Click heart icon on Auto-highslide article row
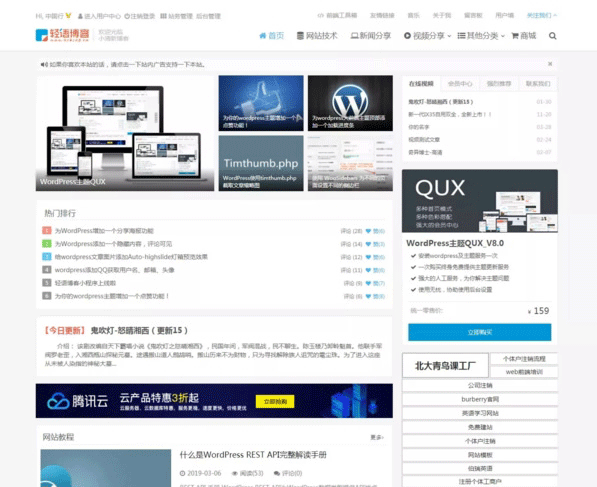Screen dimensions: 597x487 coord(368,257)
